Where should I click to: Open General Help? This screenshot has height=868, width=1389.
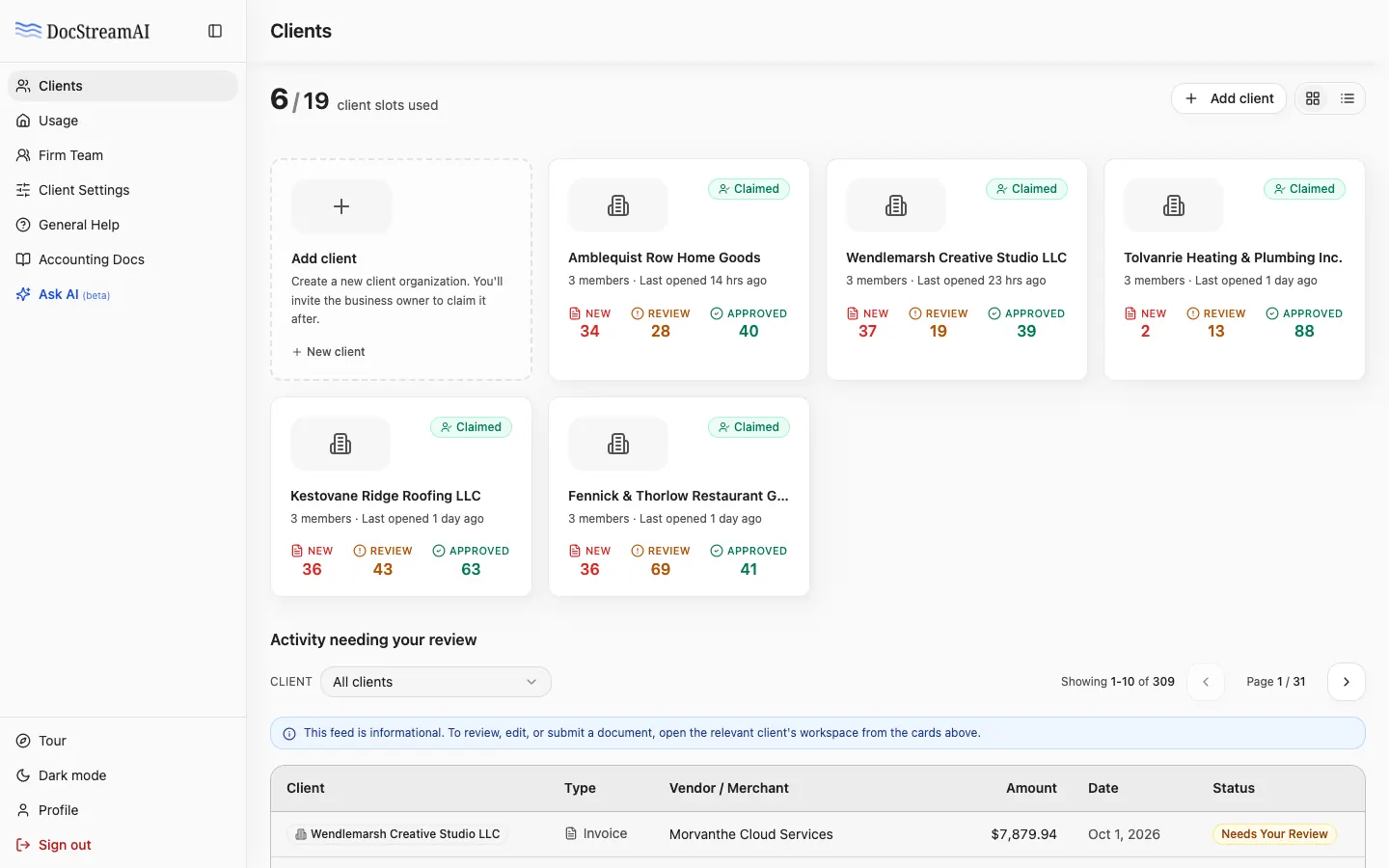(123, 225)
